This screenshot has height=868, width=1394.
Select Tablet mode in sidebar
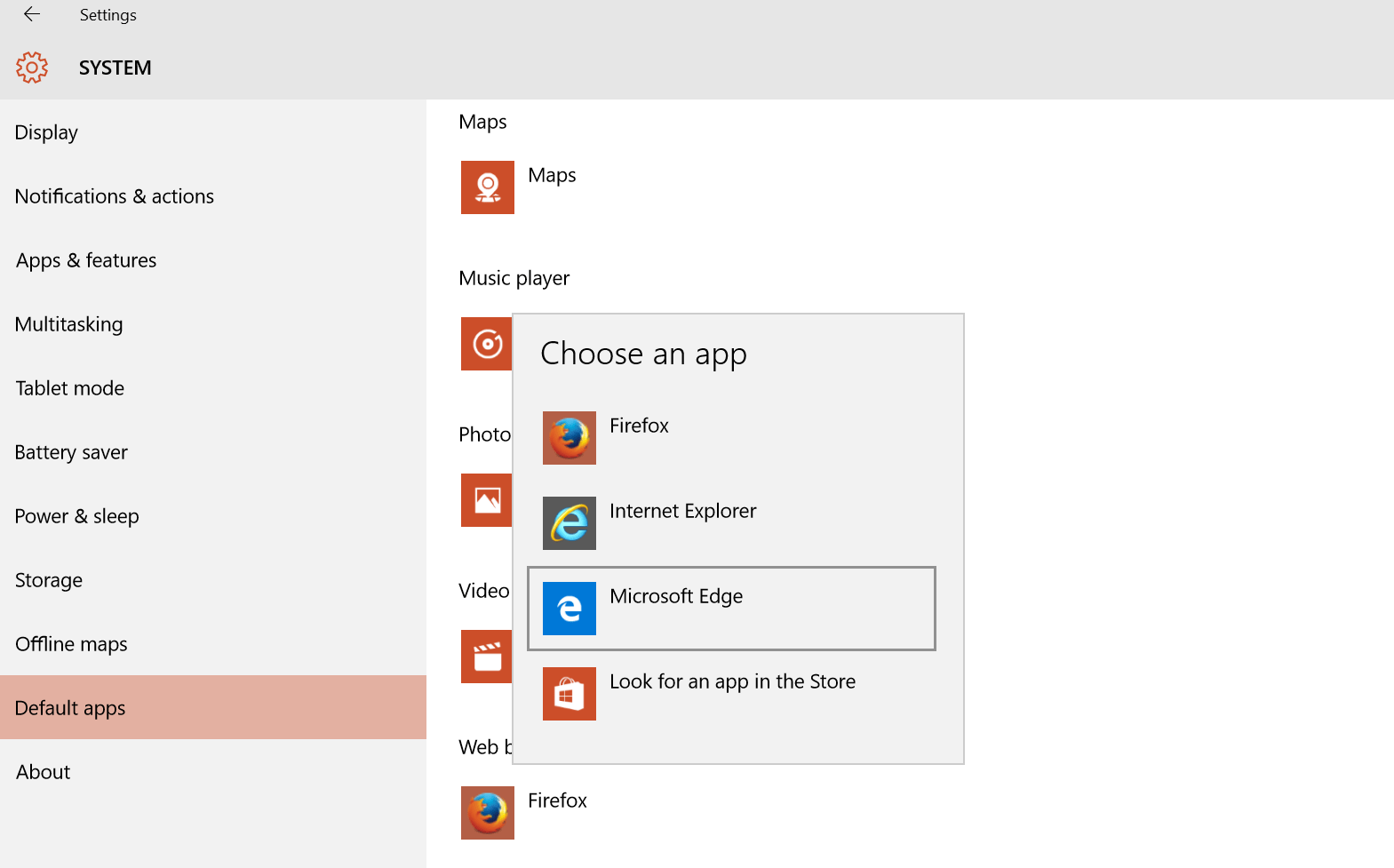[213, 388]
